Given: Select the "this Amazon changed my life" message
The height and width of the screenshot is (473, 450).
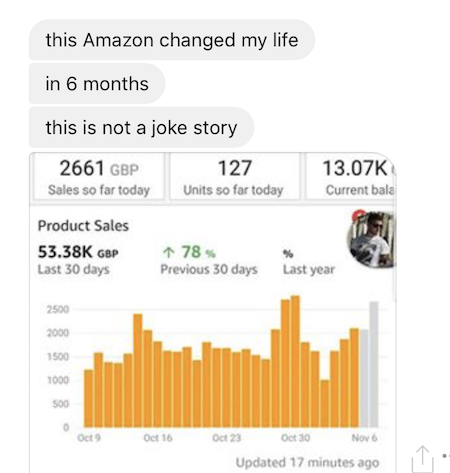Looking at the screenshot, I should point(172,40).
